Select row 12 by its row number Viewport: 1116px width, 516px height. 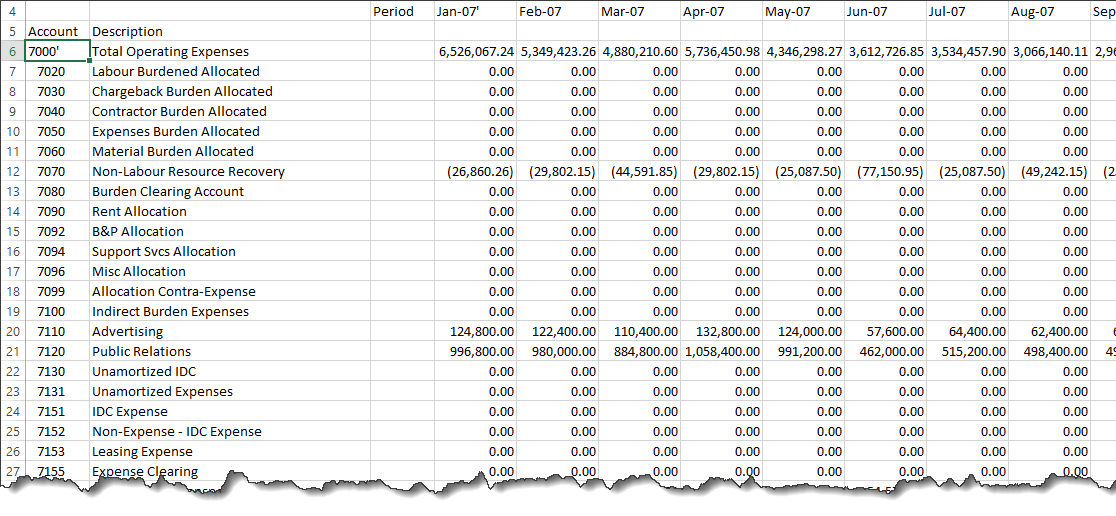[13, 171]
